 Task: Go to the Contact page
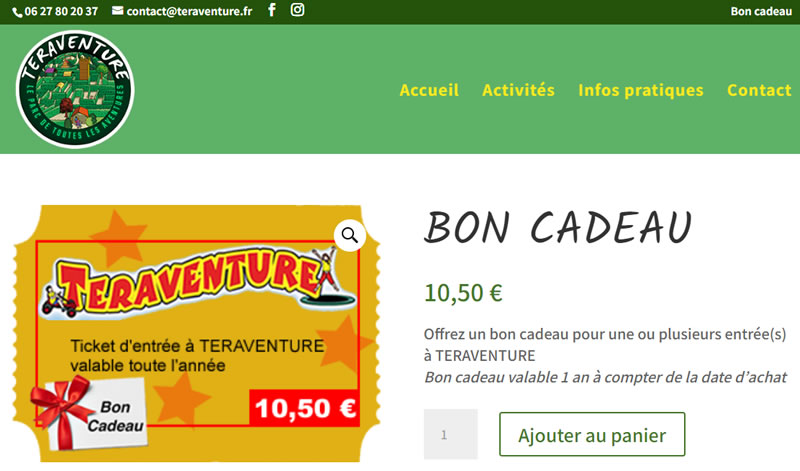coord(759,90)
